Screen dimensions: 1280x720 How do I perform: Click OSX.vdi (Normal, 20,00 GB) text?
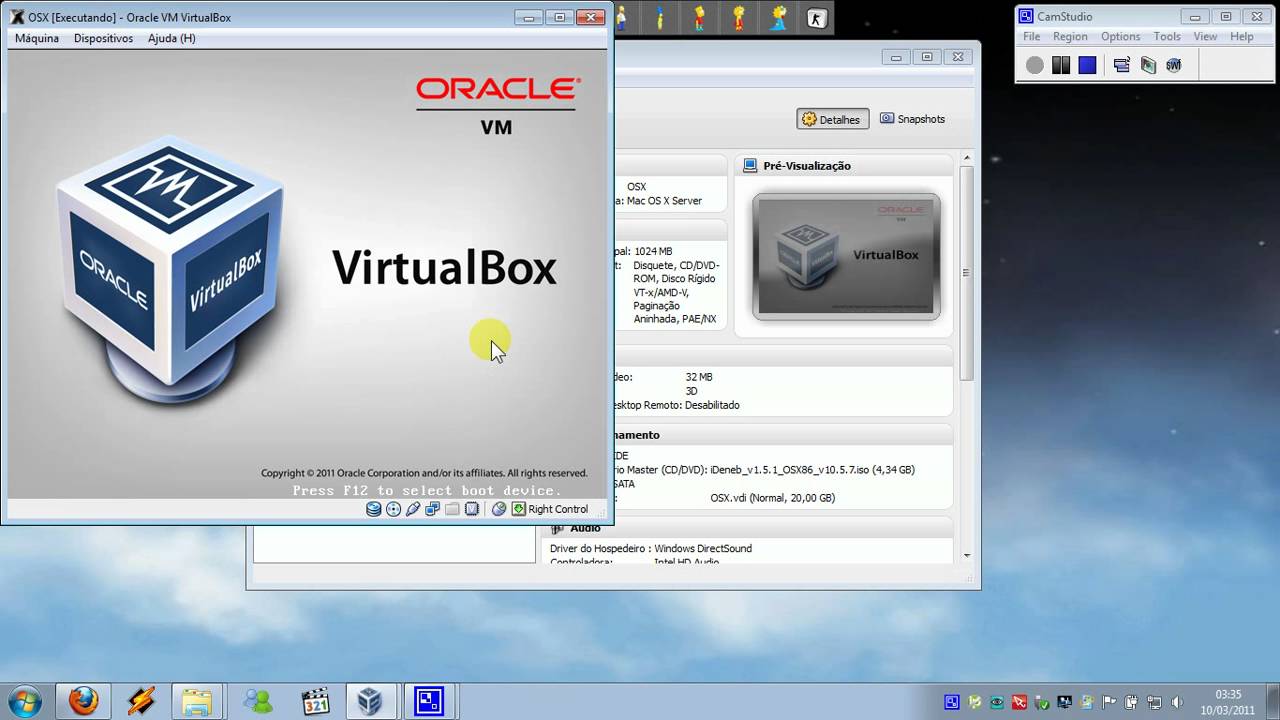click(772, 498)
